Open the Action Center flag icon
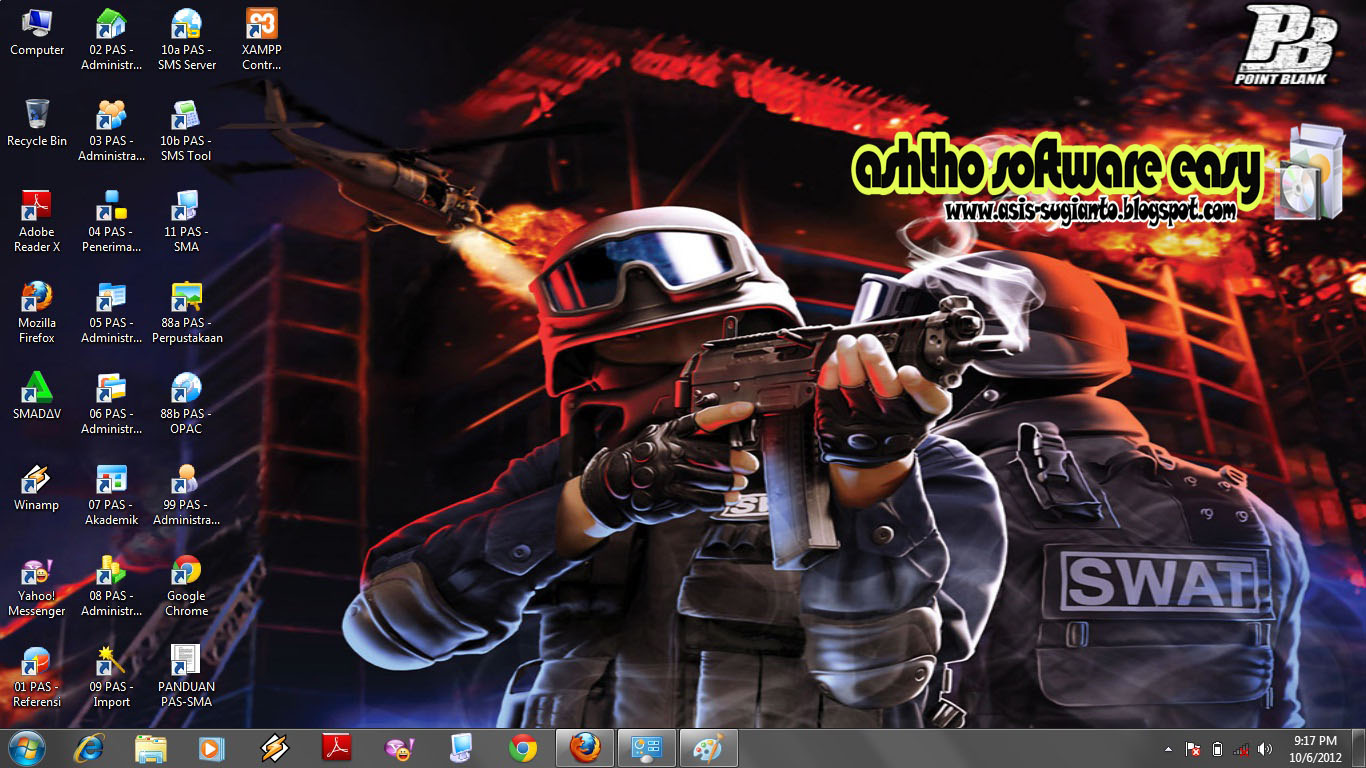Viewport: 1366px width, 768px height. tap(1192, 749)
